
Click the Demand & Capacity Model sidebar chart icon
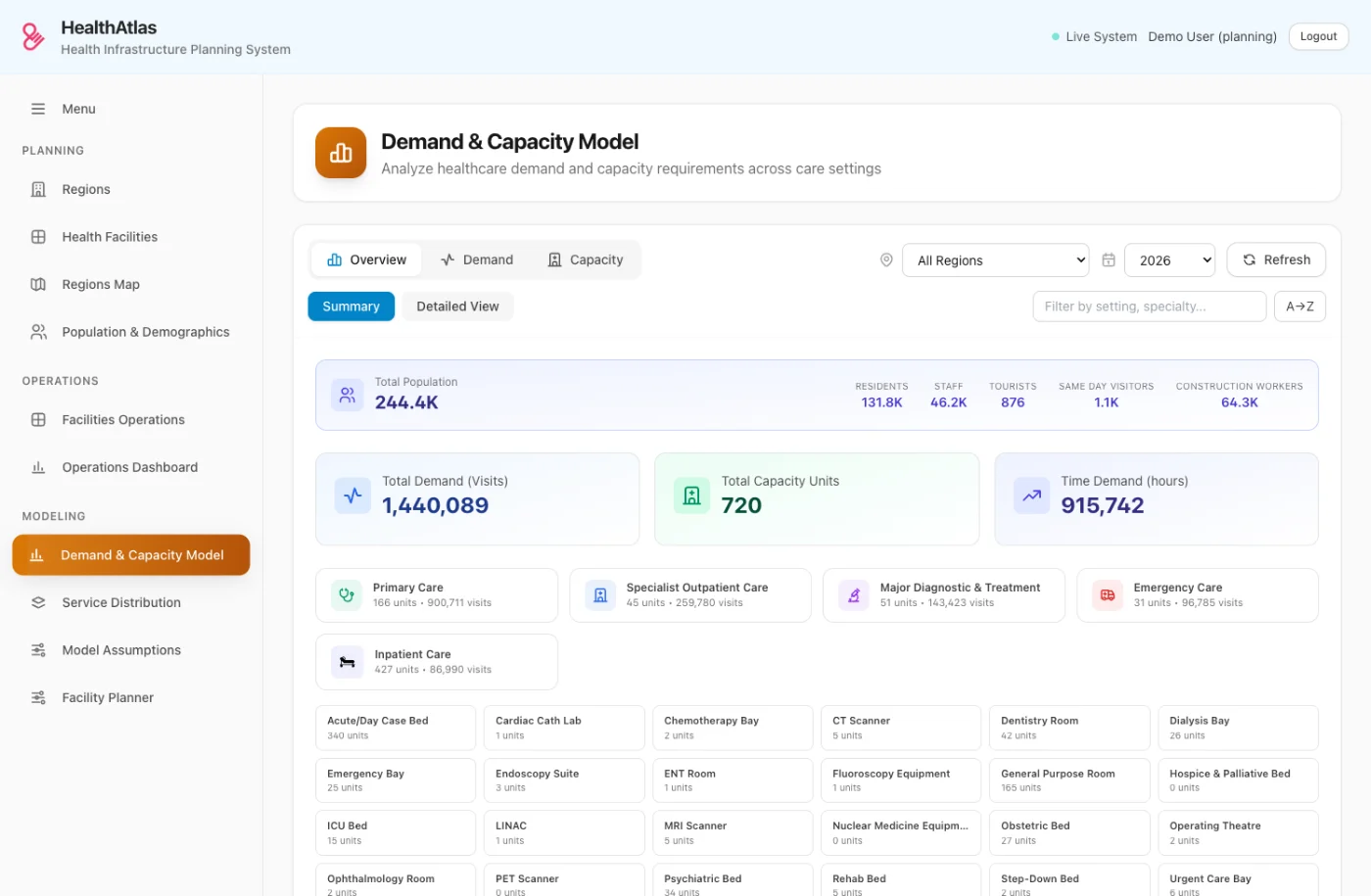36,555
